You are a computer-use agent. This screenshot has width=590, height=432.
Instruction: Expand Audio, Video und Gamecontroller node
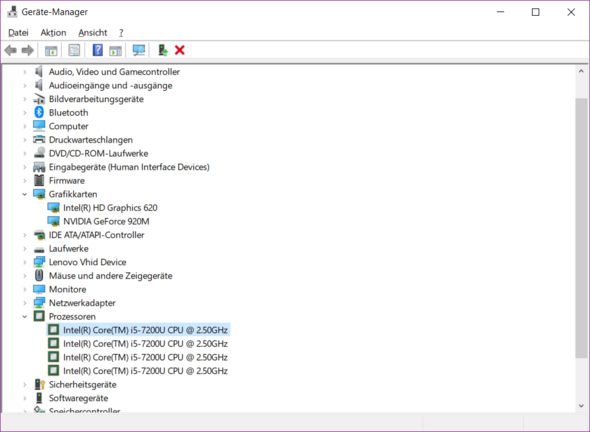pyautogui.click(x=24, y=71)
